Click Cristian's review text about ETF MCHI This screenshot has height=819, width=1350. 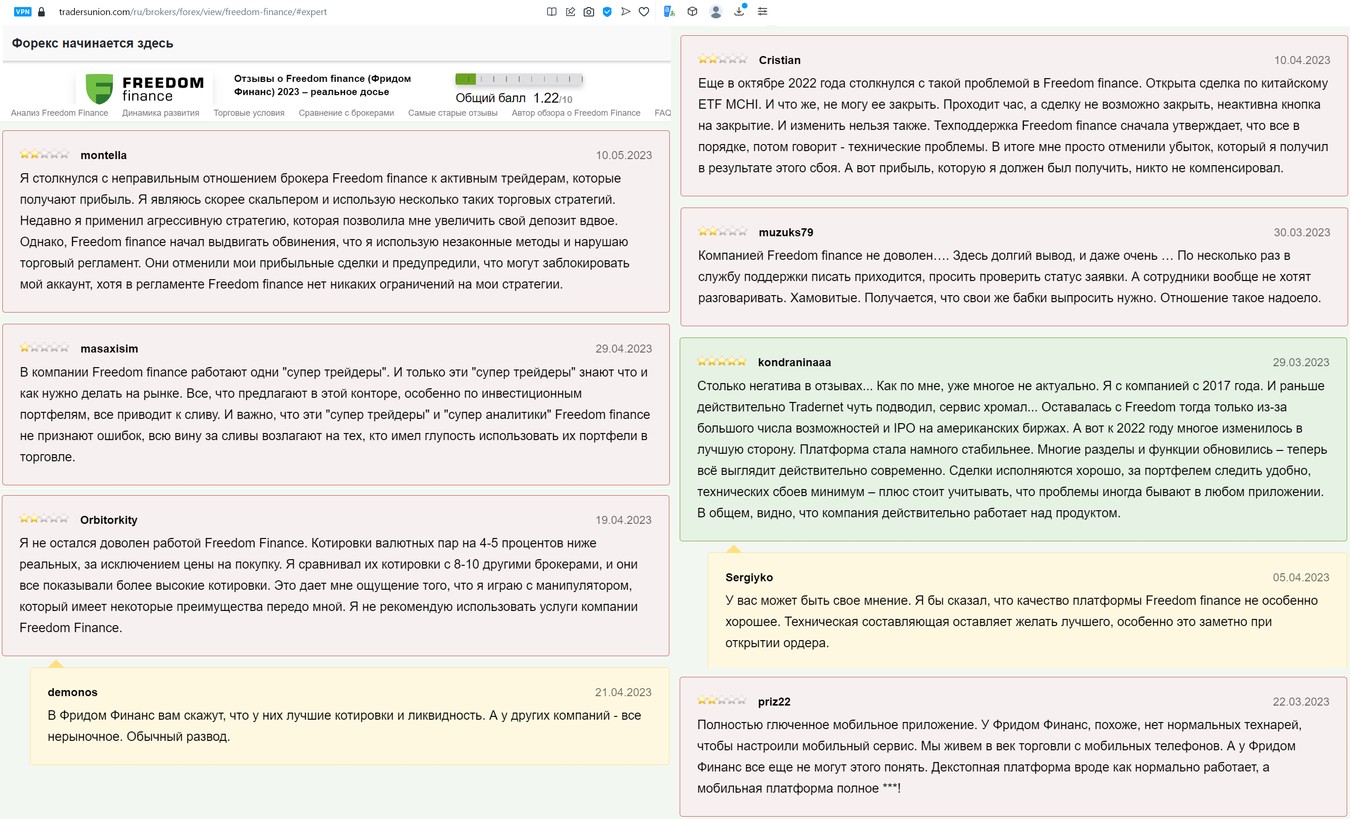coord(1013,125)
